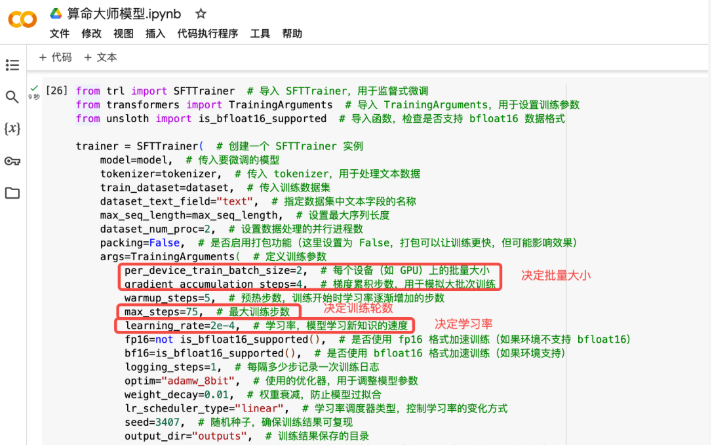Click the [26] cell execution counter
711x445 pixels.
click(57, 91)
